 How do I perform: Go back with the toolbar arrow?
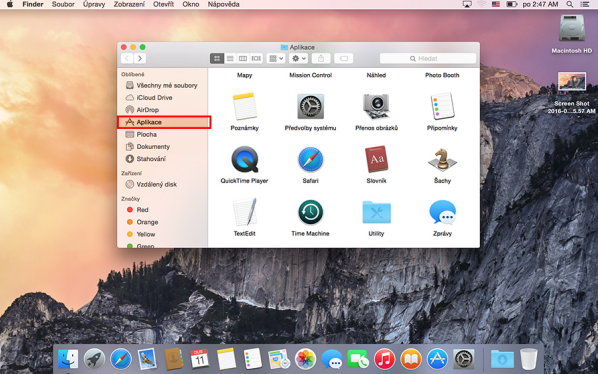127,58
